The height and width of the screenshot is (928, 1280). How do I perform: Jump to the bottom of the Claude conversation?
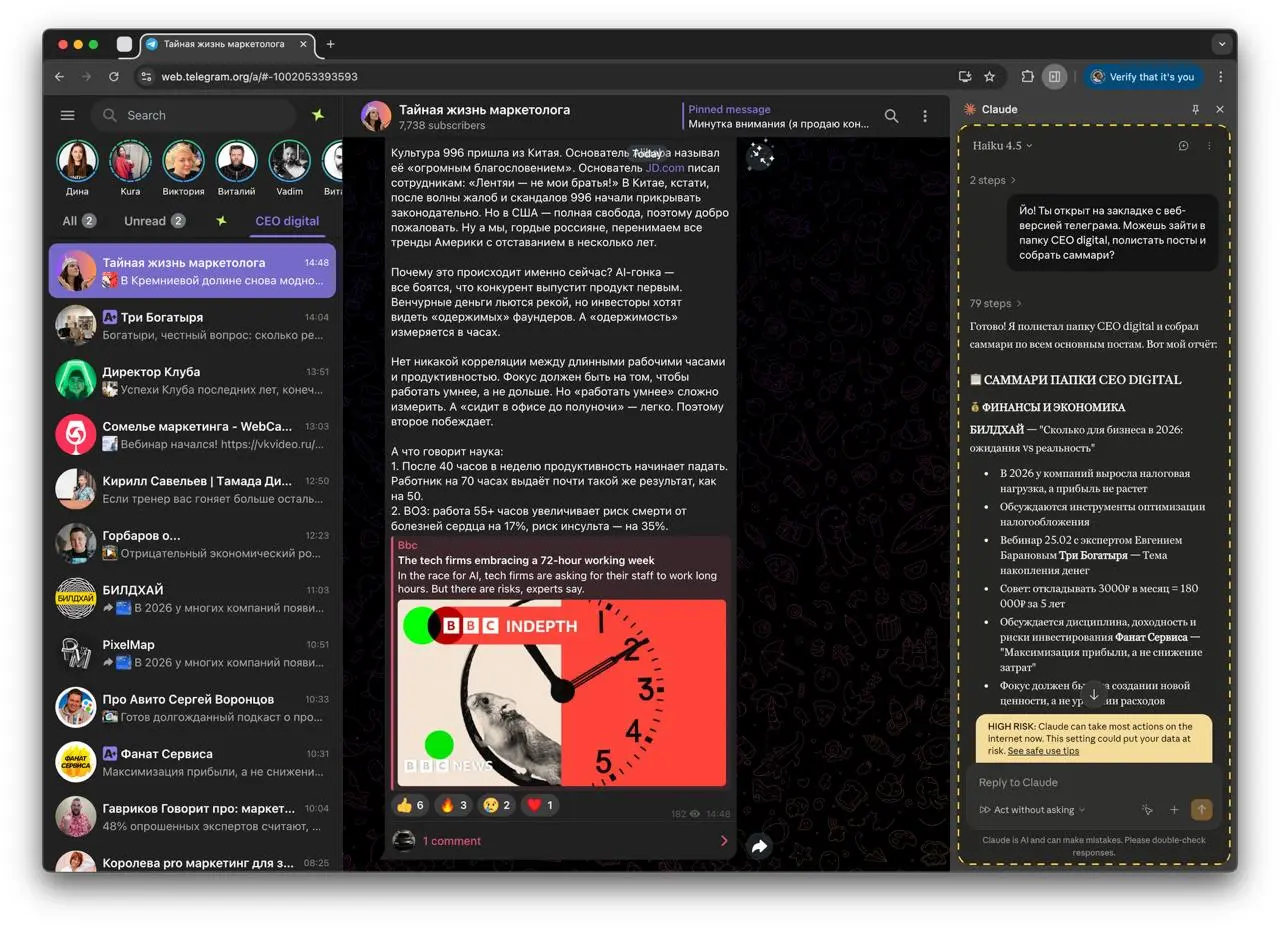[x=1094, y=694]
